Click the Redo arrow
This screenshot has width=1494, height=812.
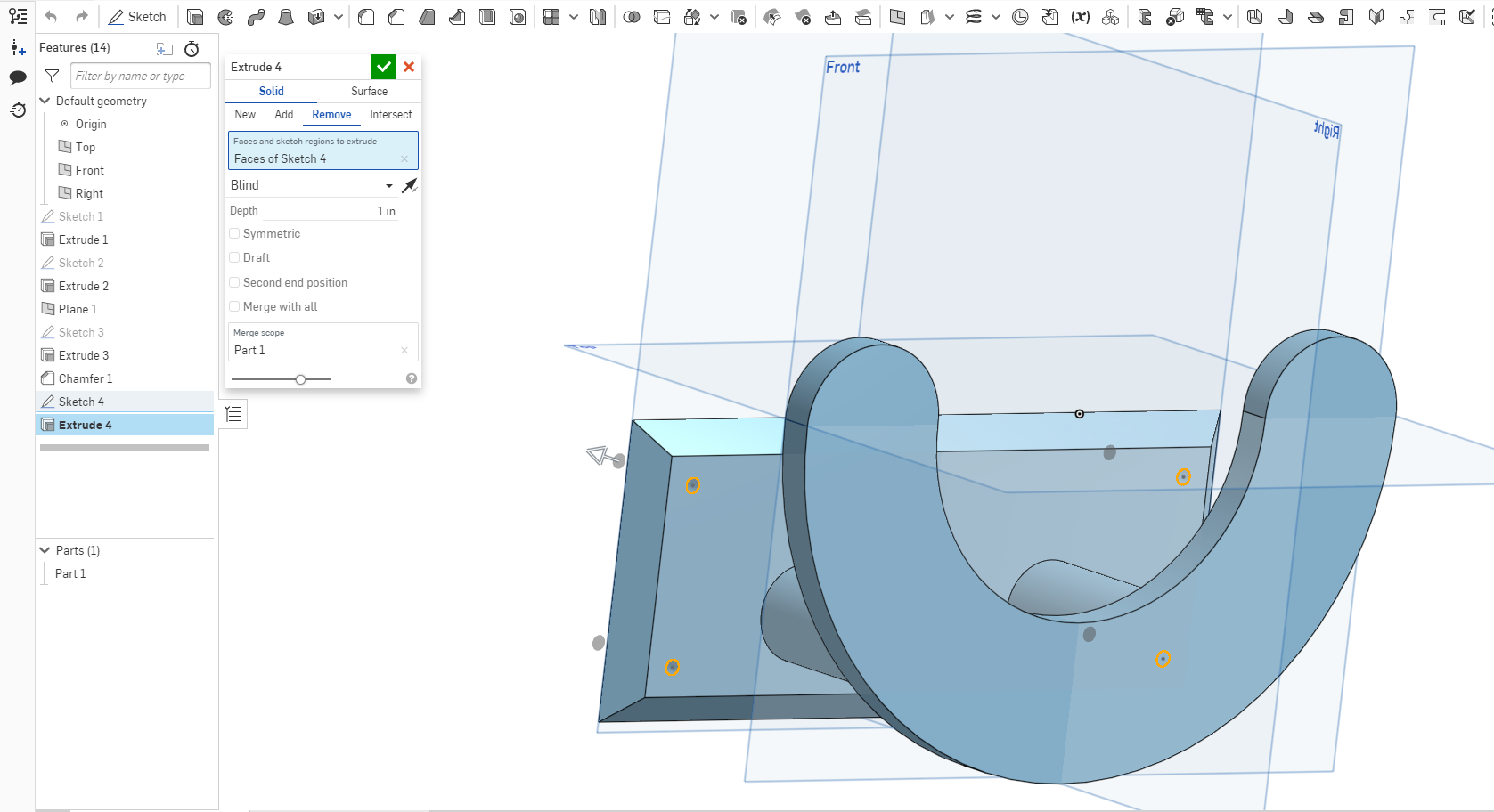pyautogui.click(x=81, y=17)
